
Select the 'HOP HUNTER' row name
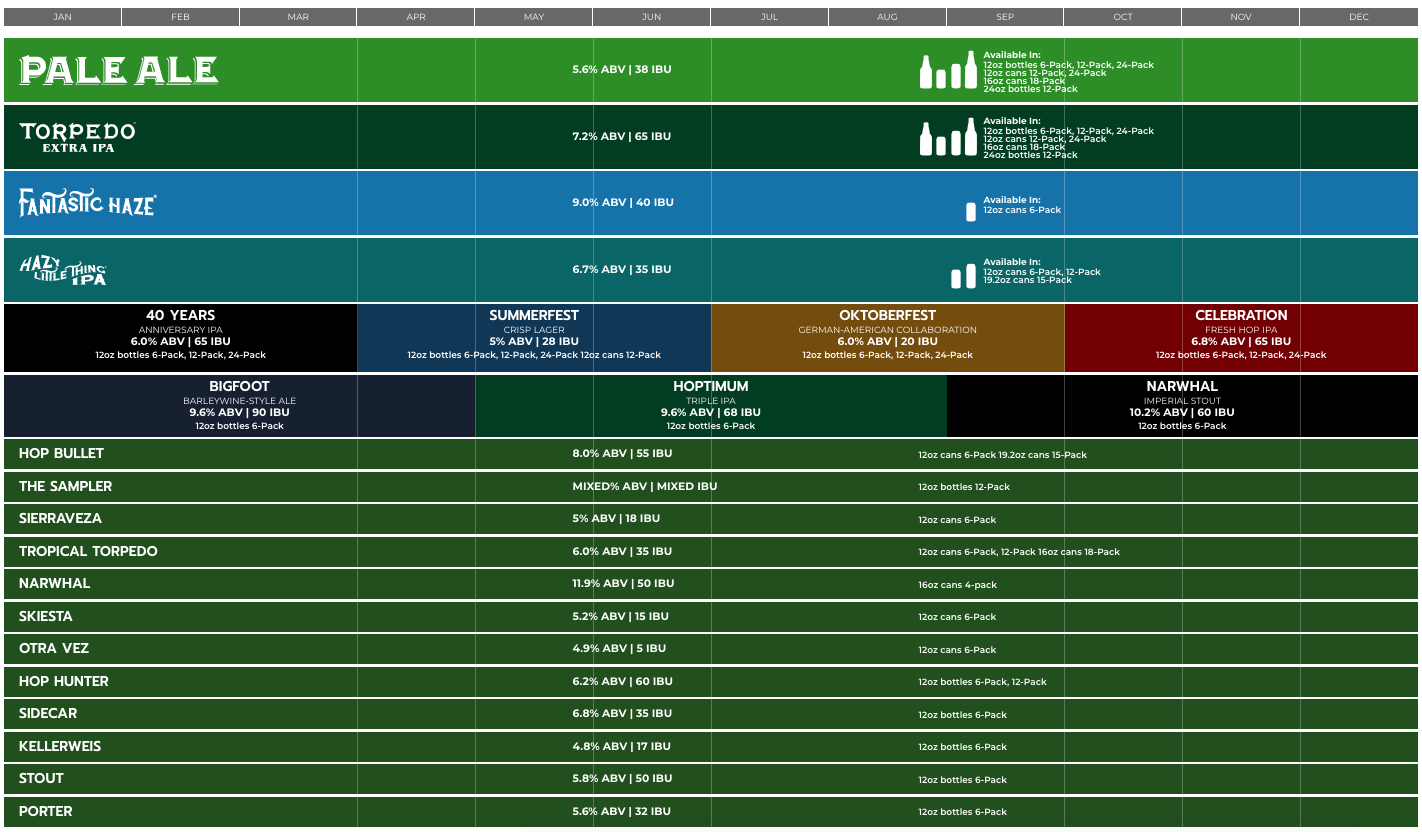[x=64, y=681]
